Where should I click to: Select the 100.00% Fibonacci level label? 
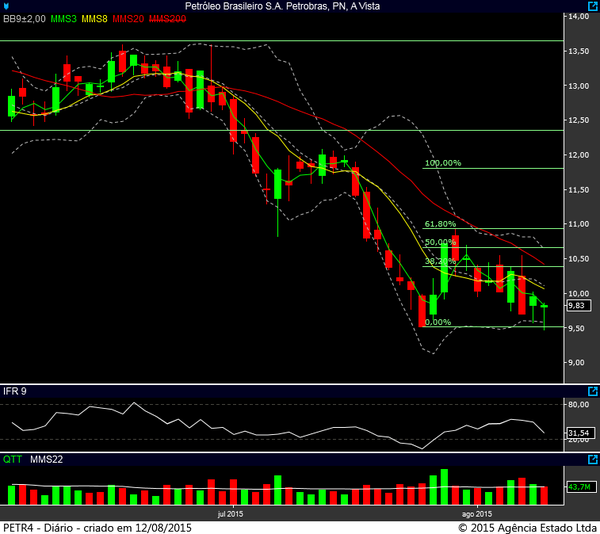click(442, 163)
